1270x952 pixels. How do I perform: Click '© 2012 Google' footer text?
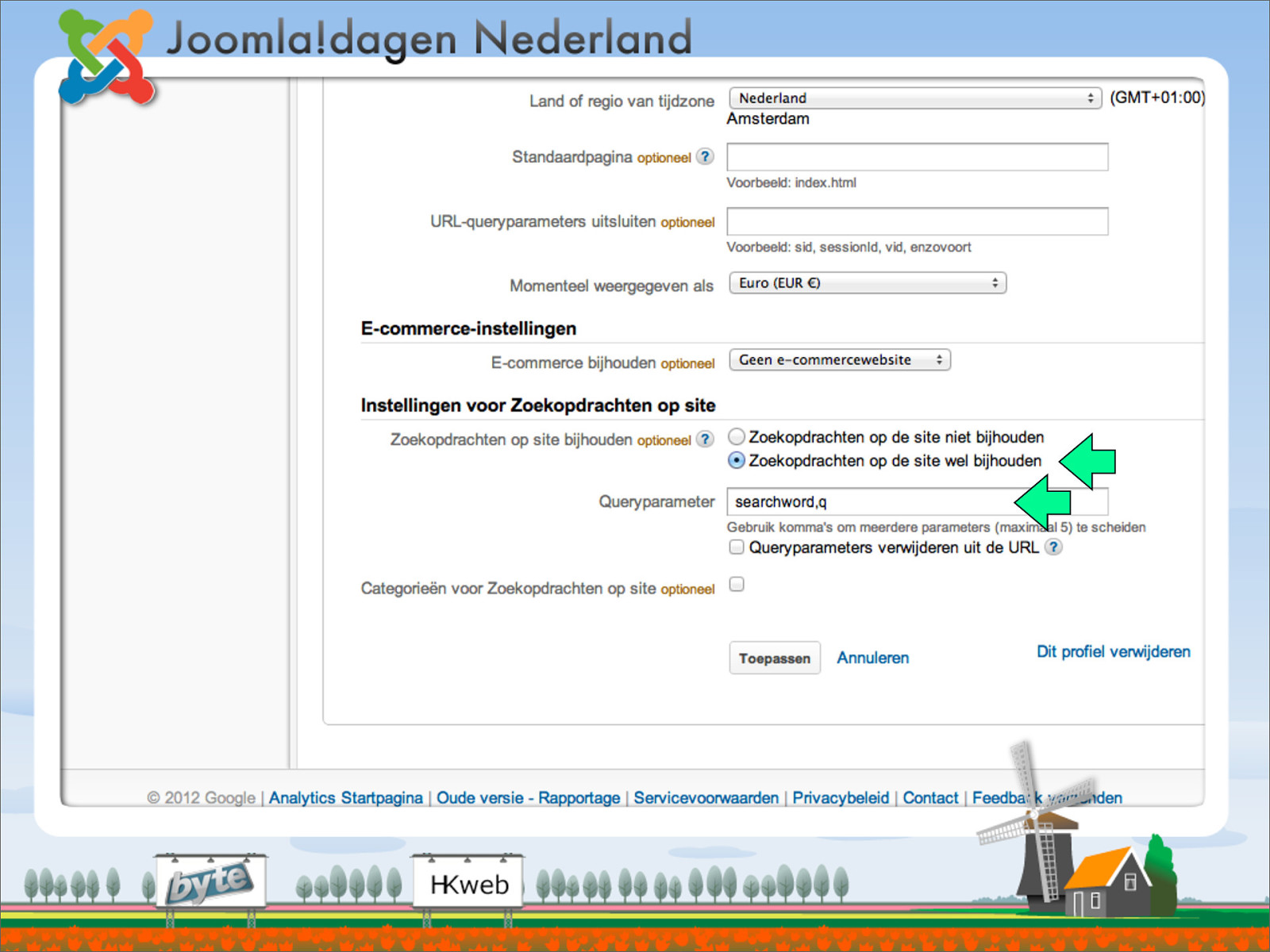coord(201,797)
